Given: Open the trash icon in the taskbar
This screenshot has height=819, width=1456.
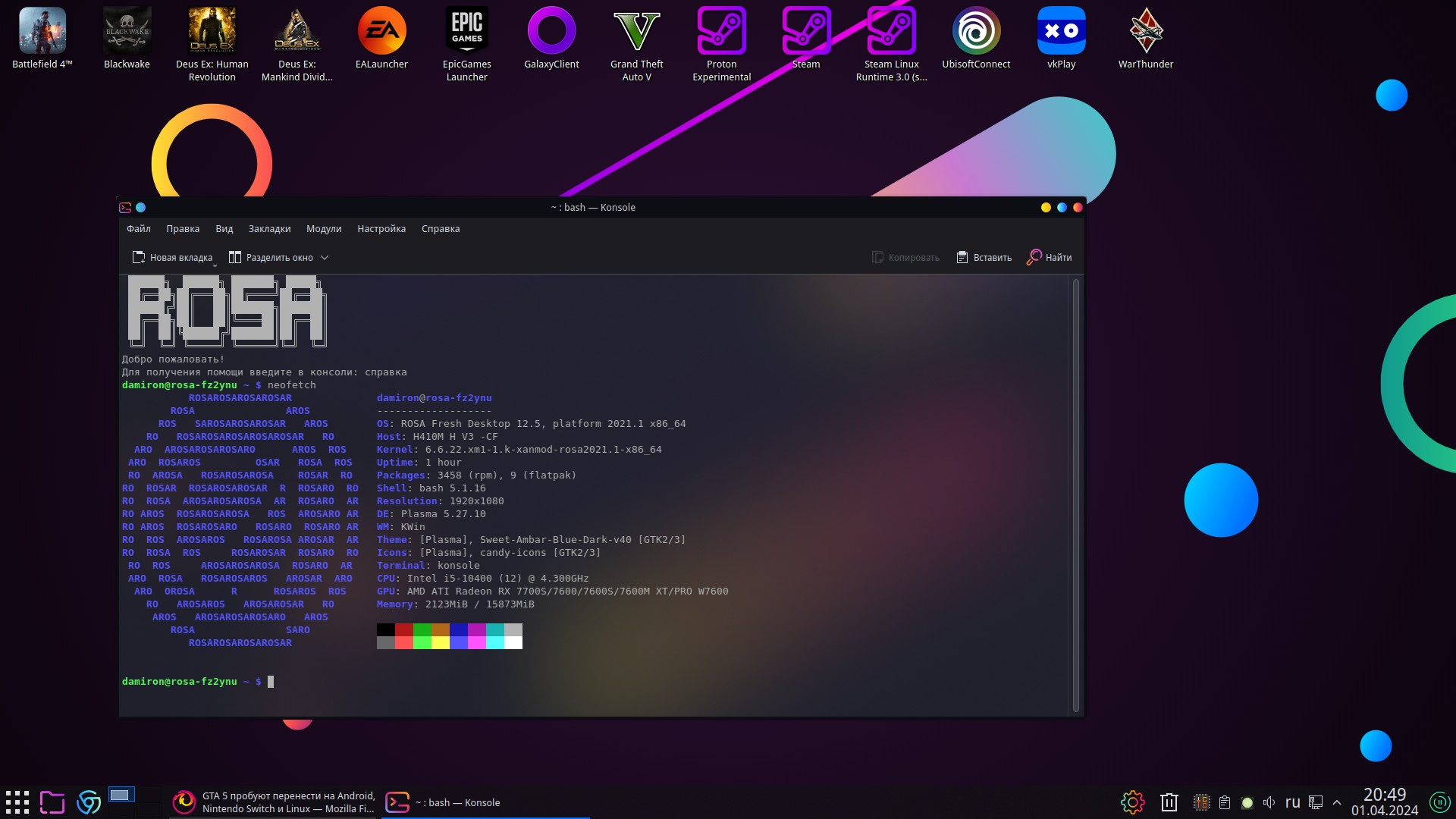Looking at the screenshot, I should (1169, 802).
